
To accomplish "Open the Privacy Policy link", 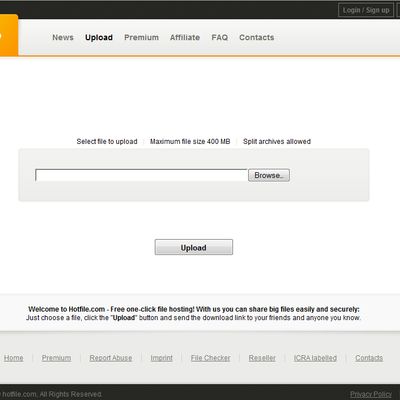I will click(x=371, y=395).
